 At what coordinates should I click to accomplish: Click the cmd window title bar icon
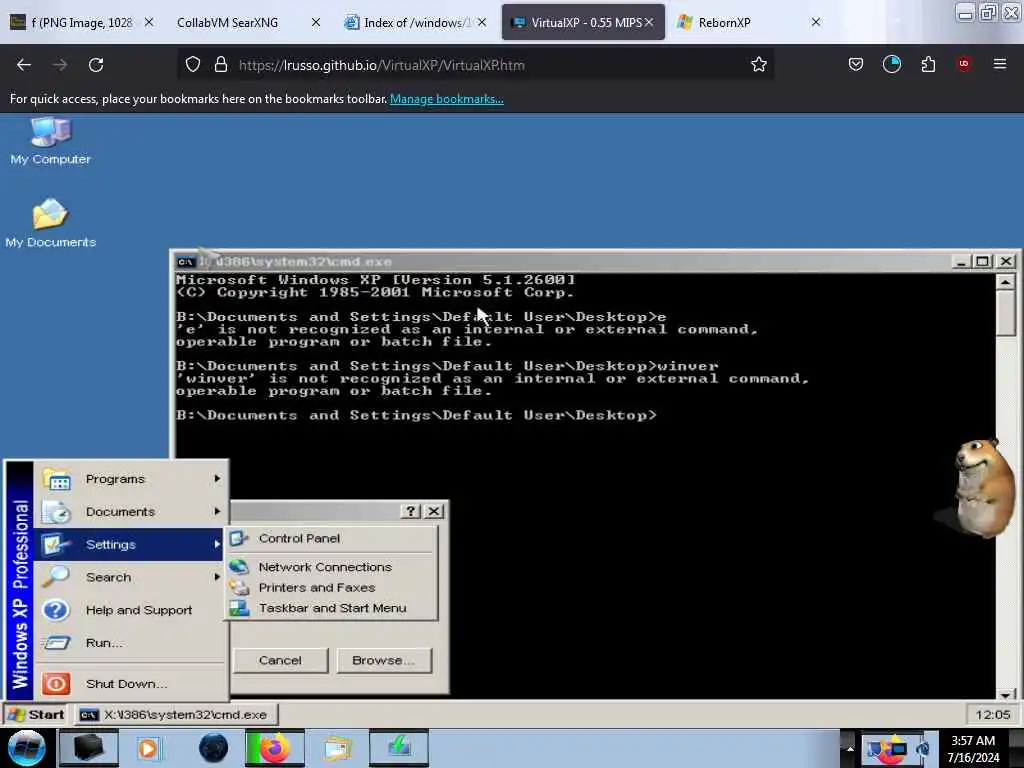coord(185,262)
